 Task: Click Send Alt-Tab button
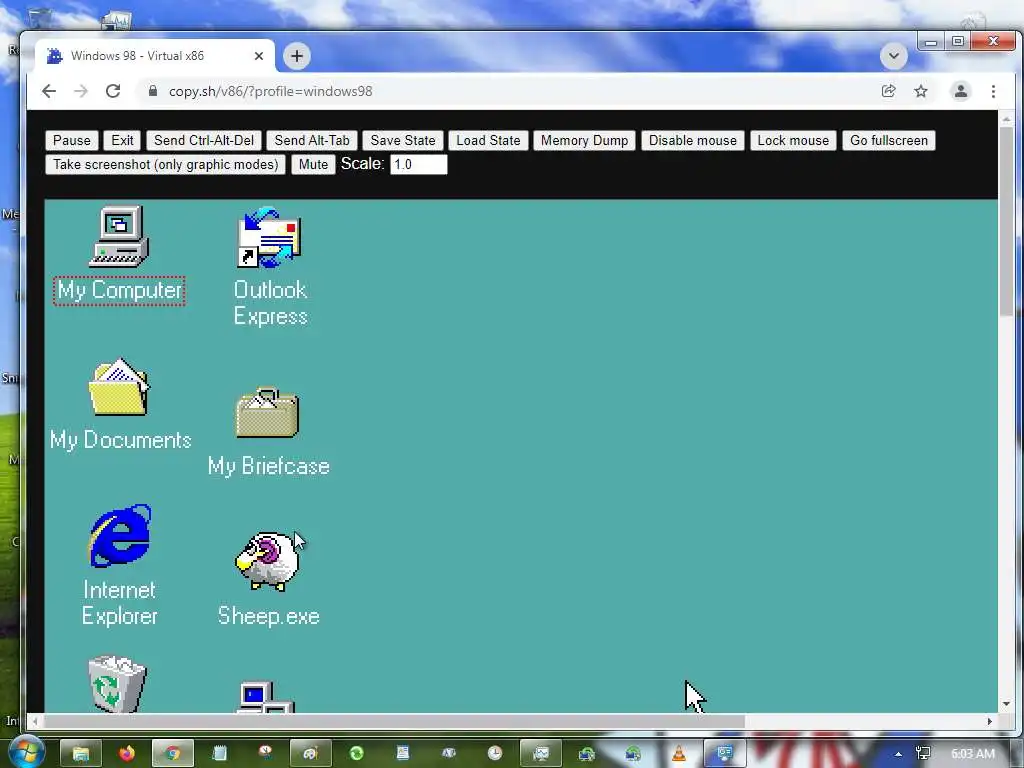(312, 140)
